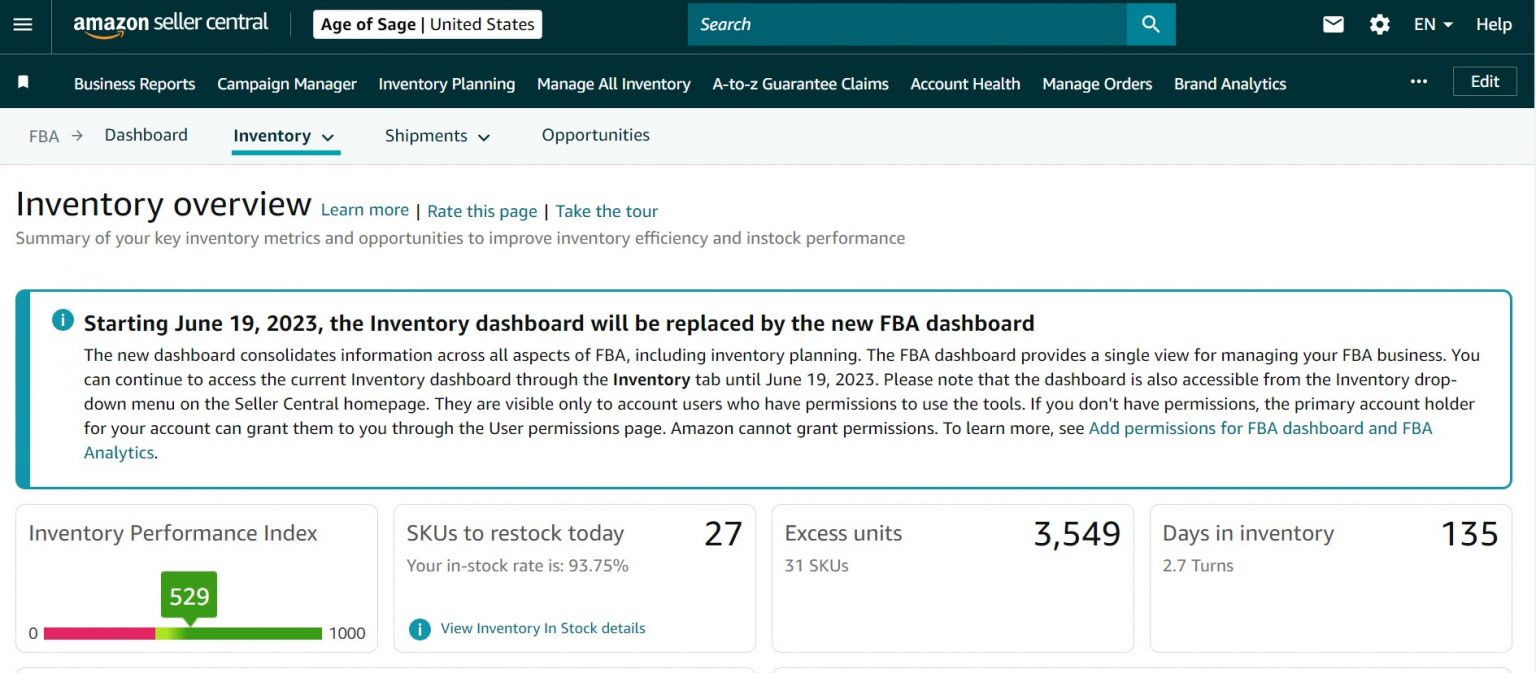Open the EN language dropdown

tap(1433, 24)
